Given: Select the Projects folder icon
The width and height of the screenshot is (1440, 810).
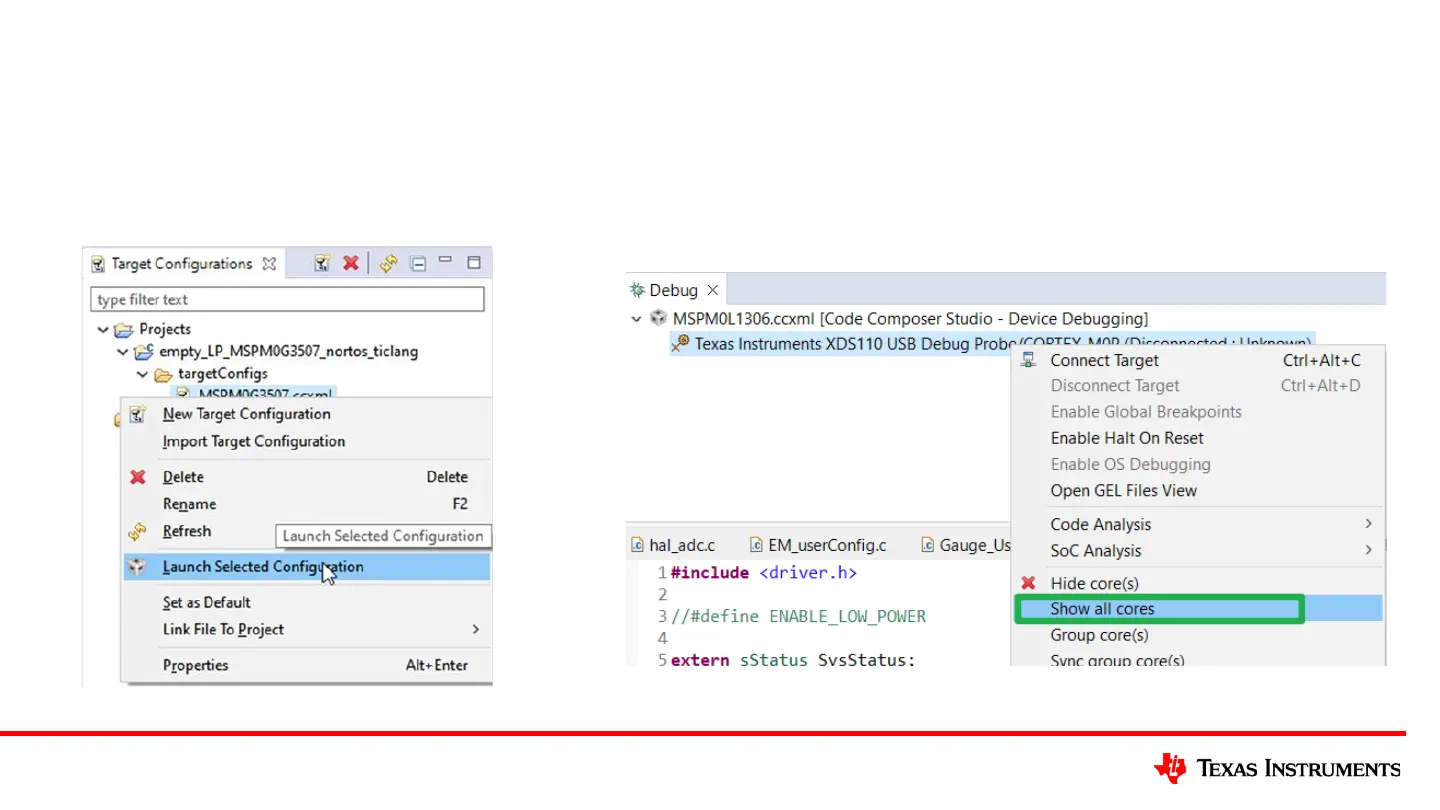Looking at the screenshot, I should [123, 329].
